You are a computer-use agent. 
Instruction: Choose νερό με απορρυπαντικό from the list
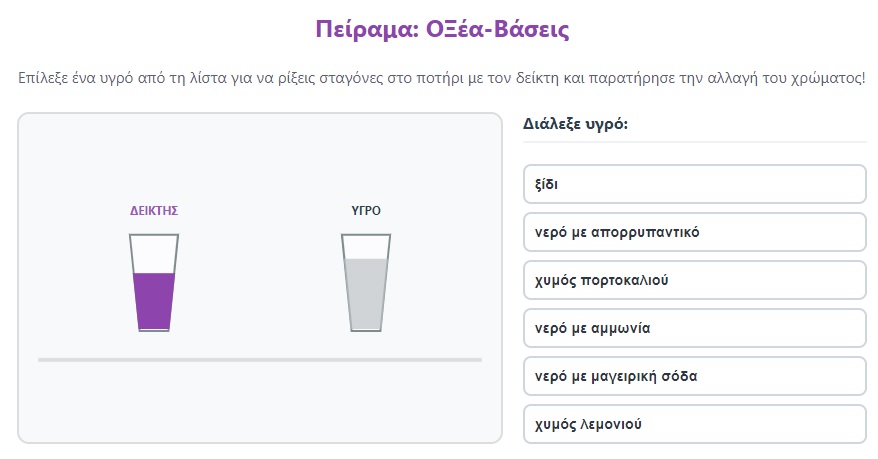point(694,232)
